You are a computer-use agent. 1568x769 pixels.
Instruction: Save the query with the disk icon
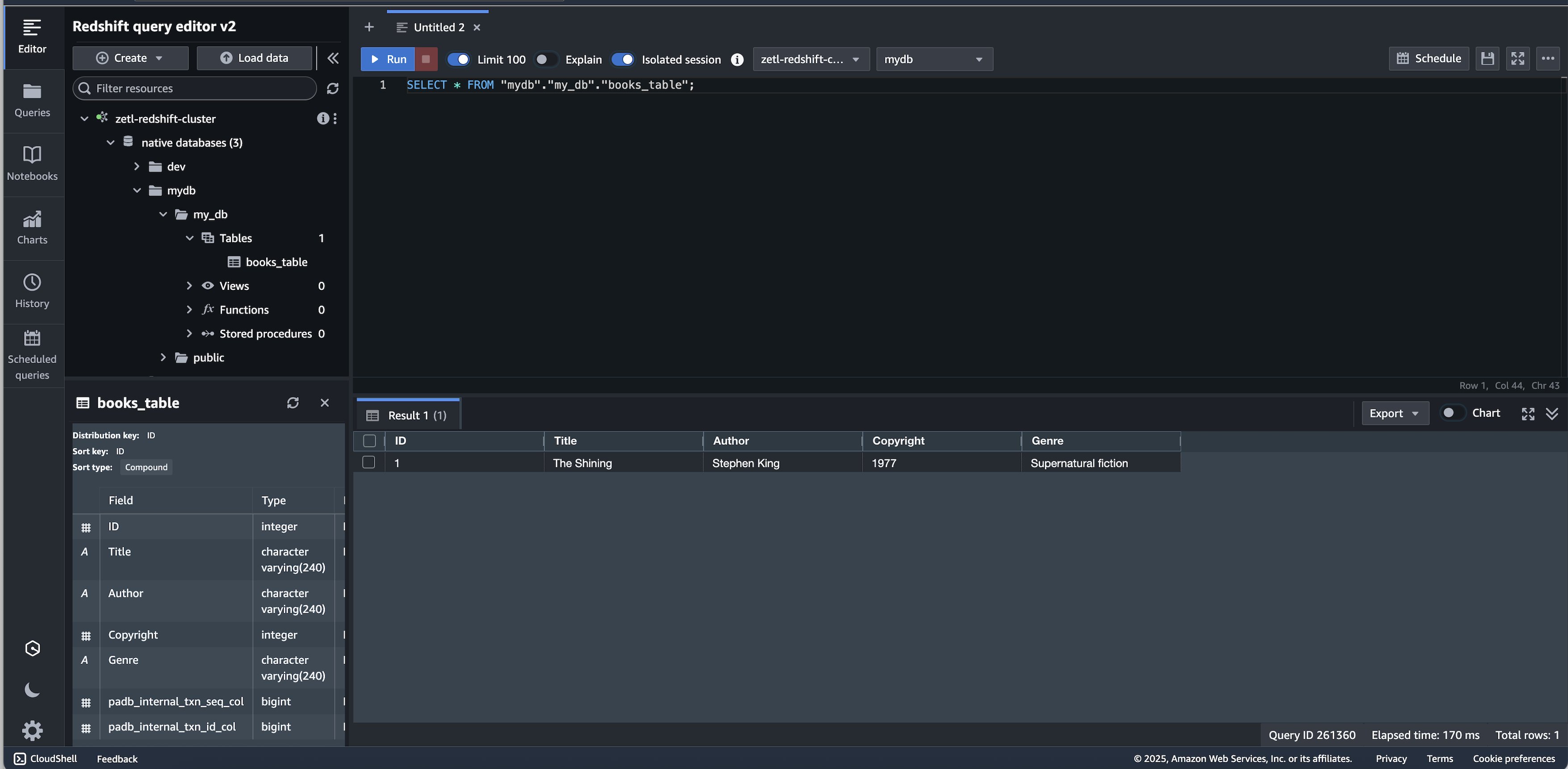point(1487,59)
